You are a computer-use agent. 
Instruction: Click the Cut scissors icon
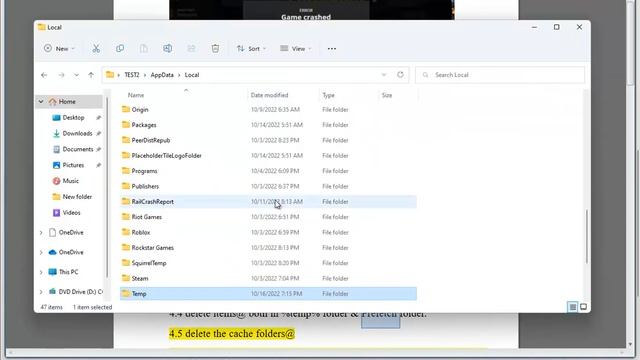pyautogui.click(x=96, y=49)
